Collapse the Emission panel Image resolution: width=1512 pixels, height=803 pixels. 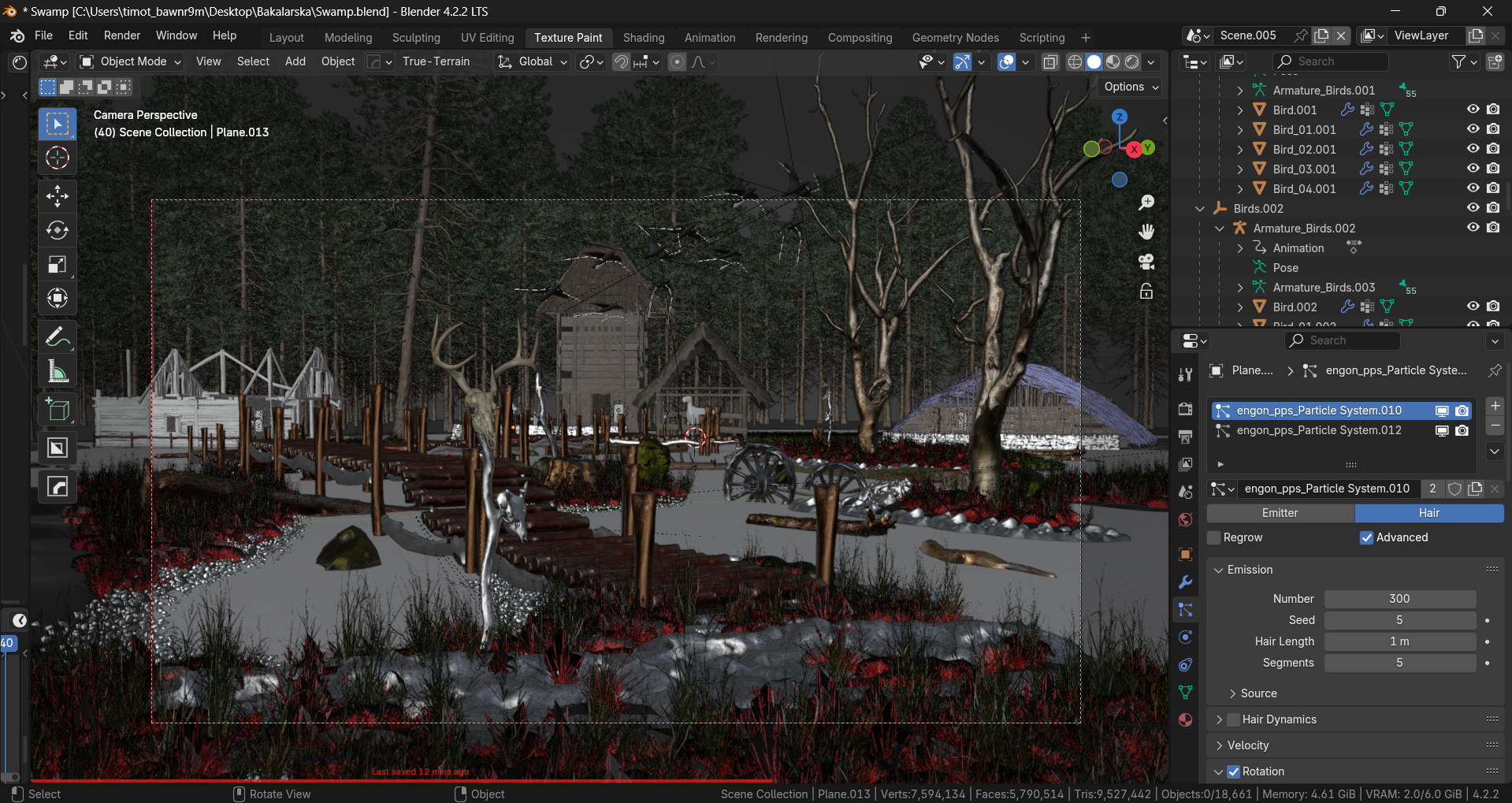coord(1218,570)
